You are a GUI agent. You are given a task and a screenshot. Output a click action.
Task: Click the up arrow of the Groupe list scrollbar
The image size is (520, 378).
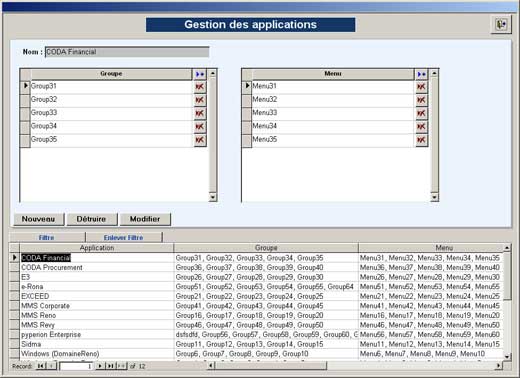click(x=213, y=73)
